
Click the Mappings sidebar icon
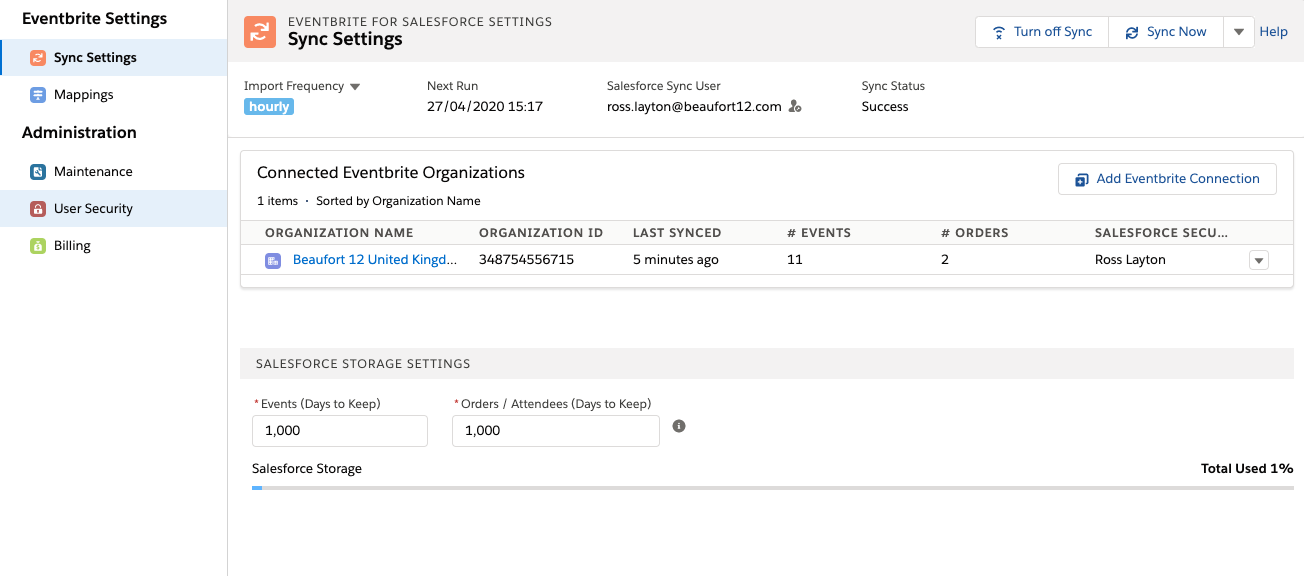pos(38,95)
